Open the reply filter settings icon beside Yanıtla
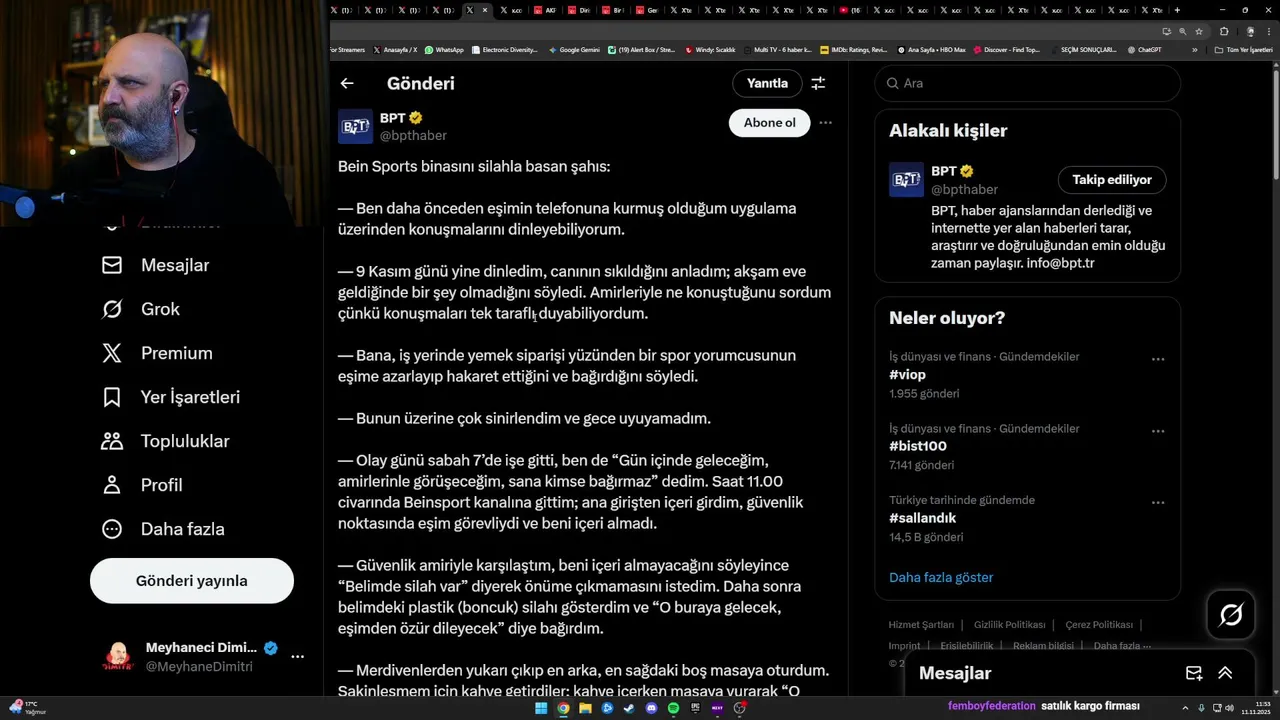Image resolution: width=1280 pixels, height=720 pixels. [818, 83]
